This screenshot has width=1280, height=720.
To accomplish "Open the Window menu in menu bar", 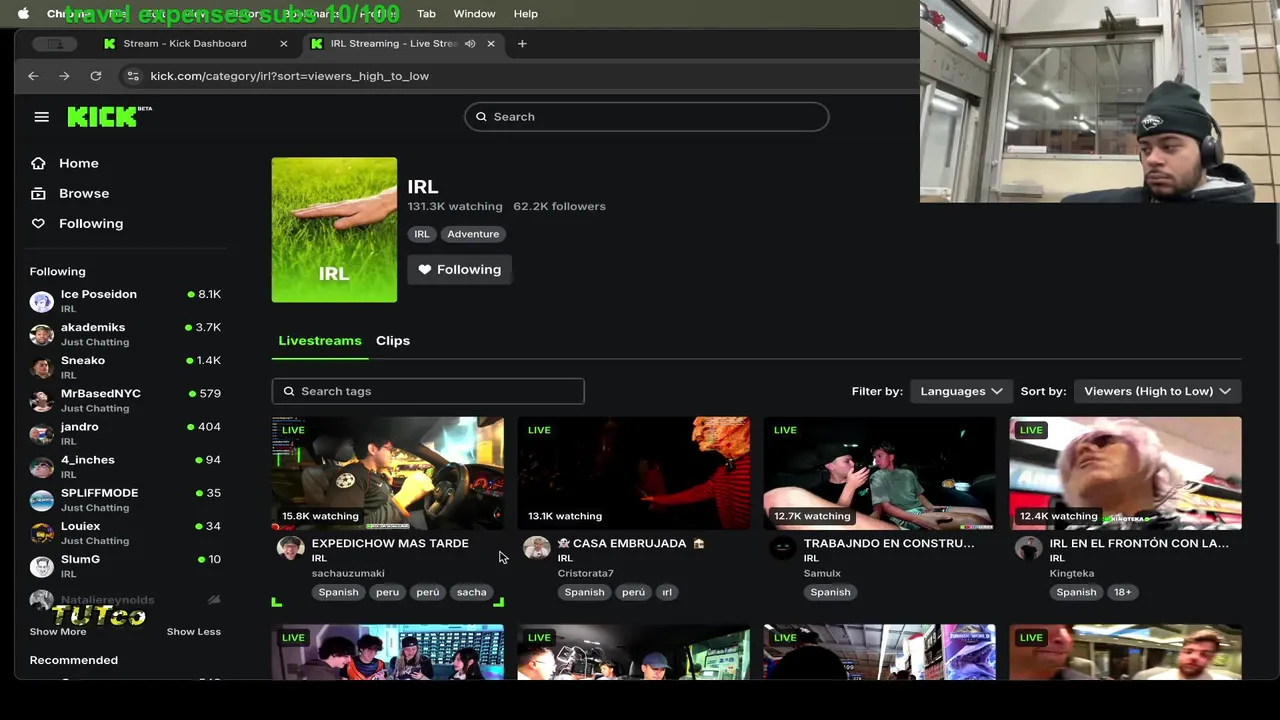I will tap(474, 14).
